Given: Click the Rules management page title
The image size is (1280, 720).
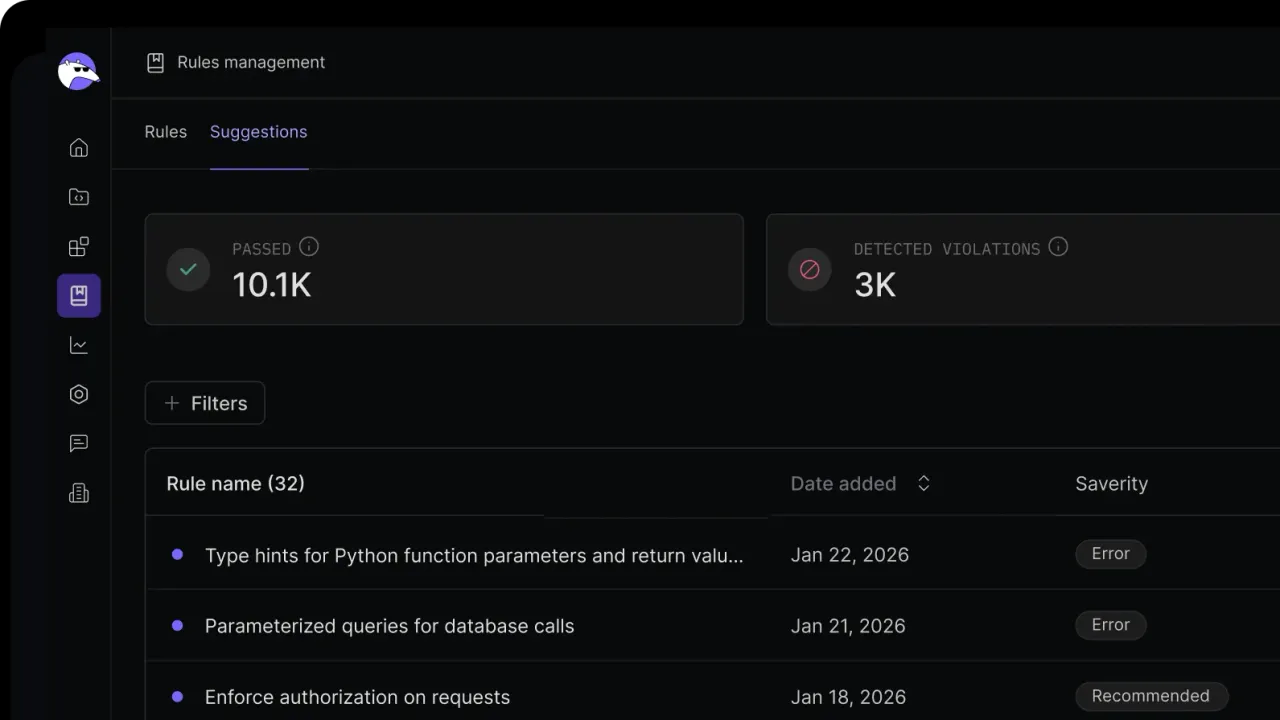Looking at the screenshot, I should 251,62.
